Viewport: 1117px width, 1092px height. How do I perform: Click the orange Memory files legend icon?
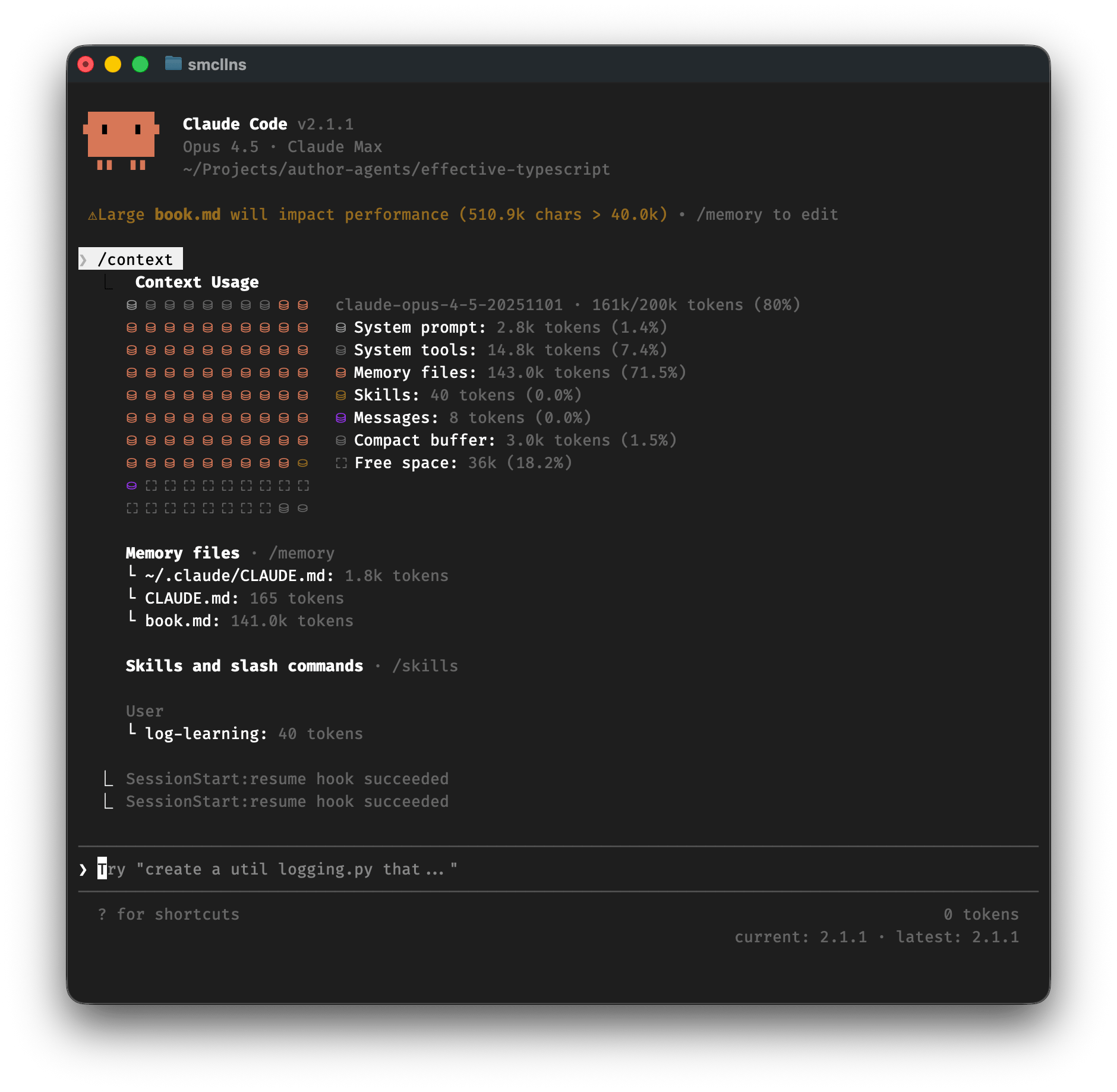[x=340, y=373]
